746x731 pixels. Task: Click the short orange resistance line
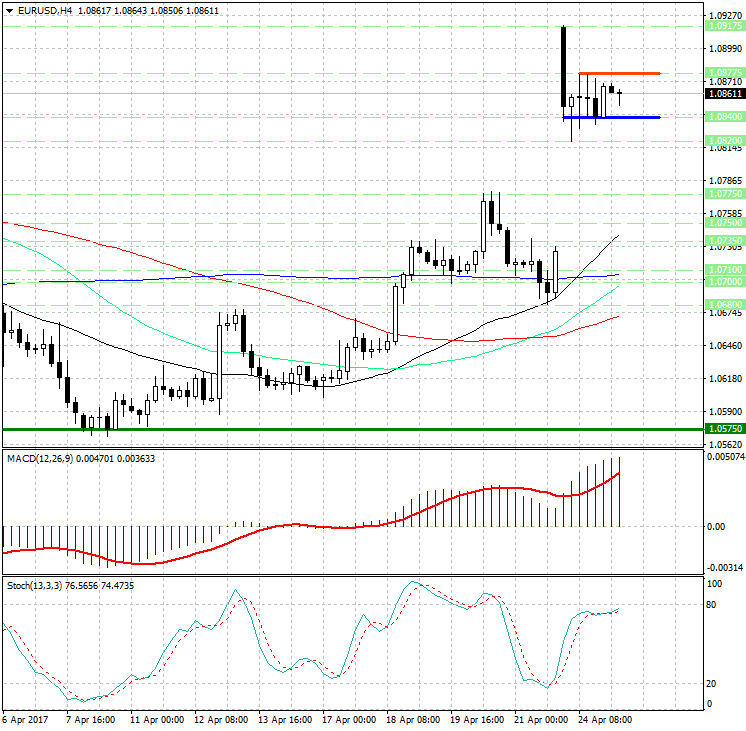tap(622, 73)
